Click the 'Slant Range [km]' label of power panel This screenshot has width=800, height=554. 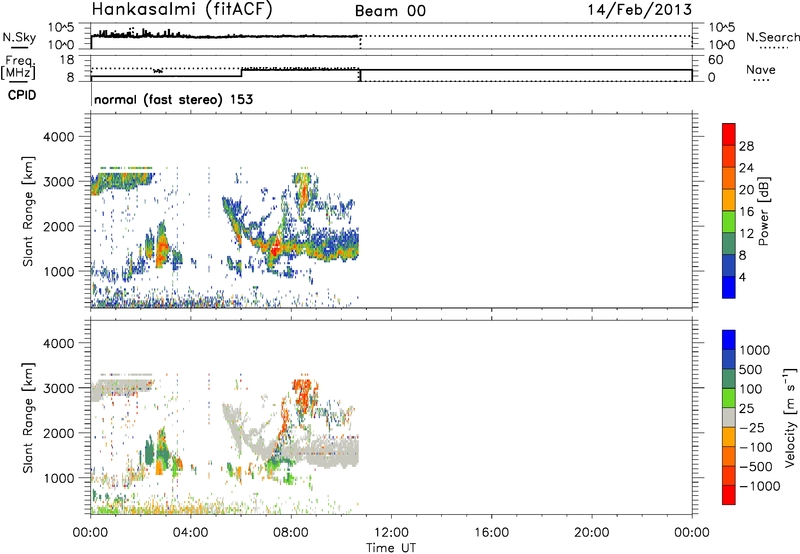coord(28,211)
